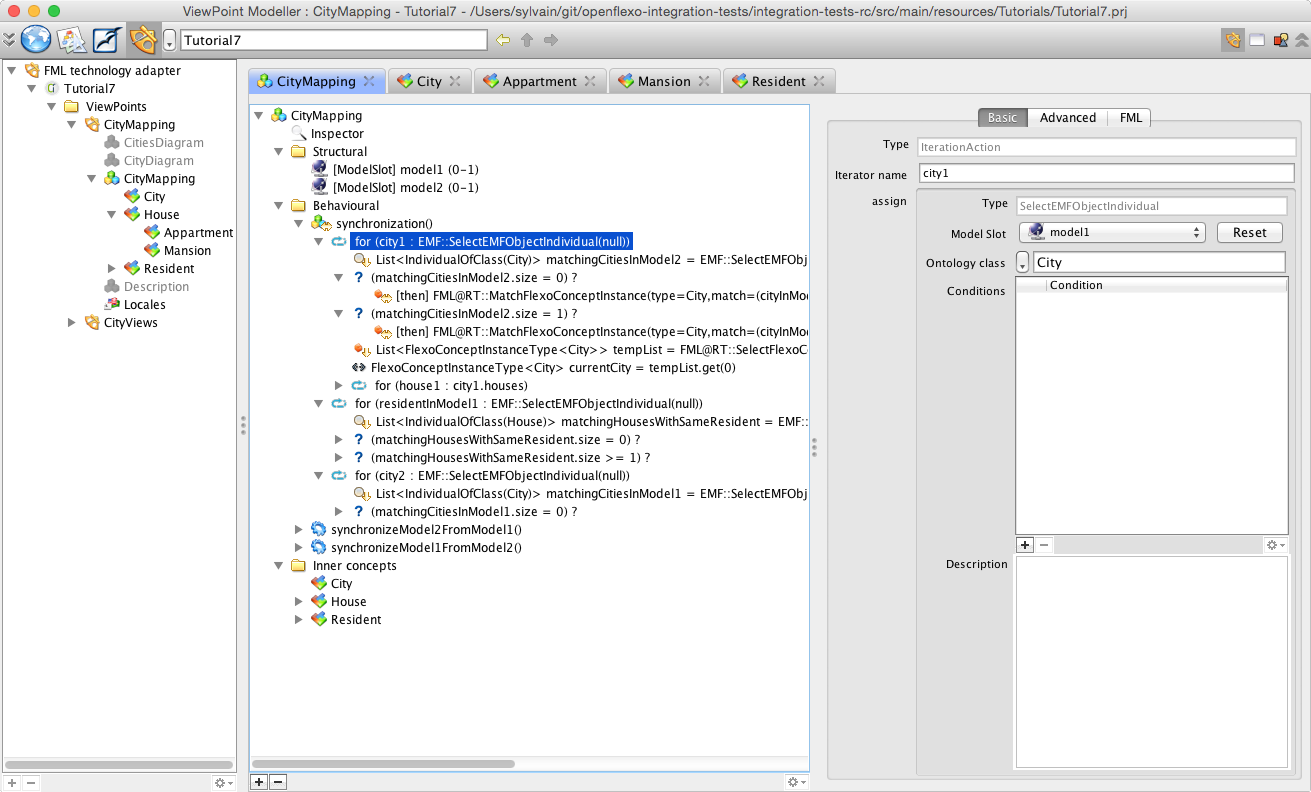Click the loop icon of the city1 iteration
This screenshot has width=1311, height=792.
click(340, 241)
